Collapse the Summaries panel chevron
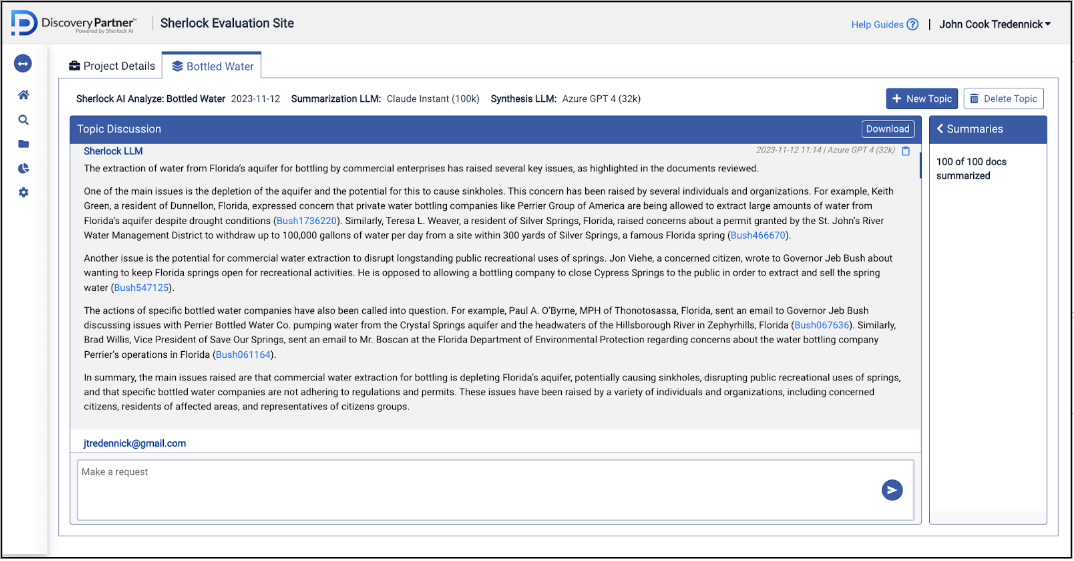Screen dimensions: 1074x561 coord(940,129)
